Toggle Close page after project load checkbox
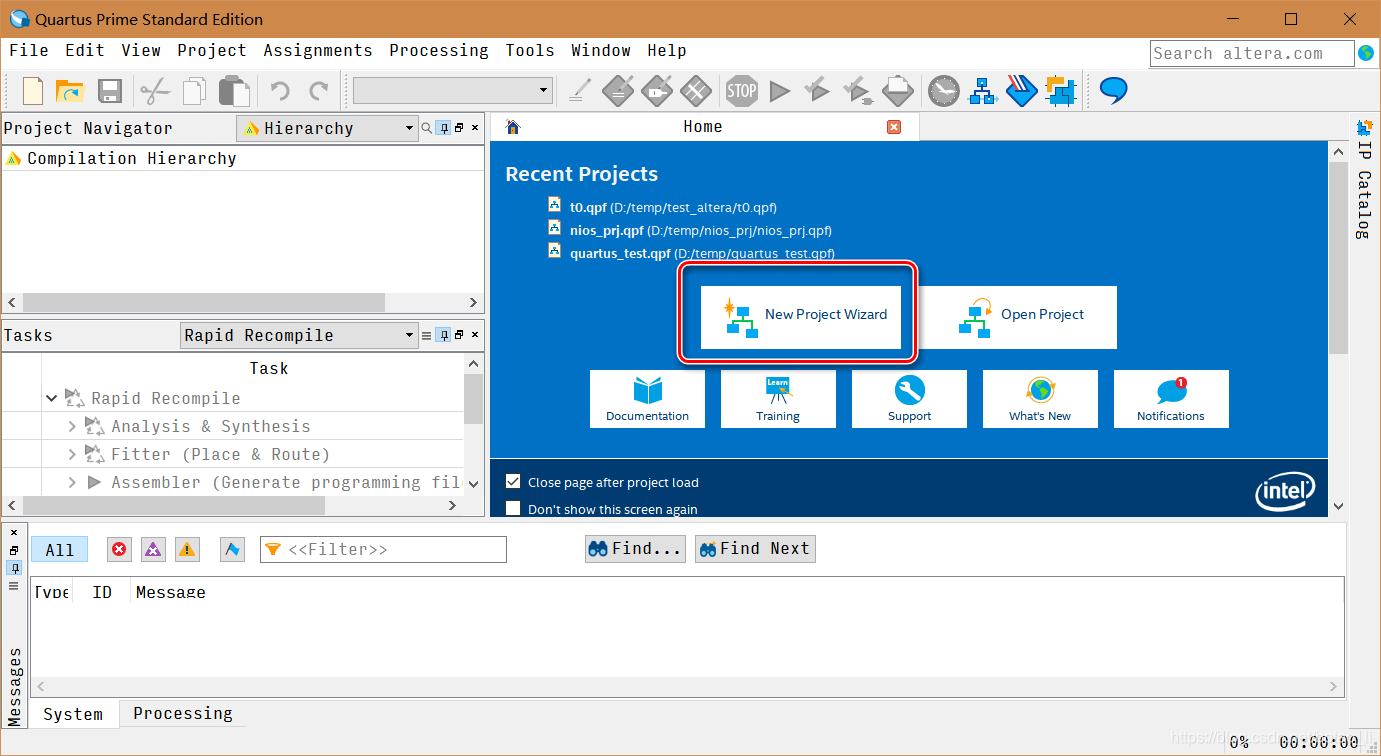Image resolution: width=1381 pixels, height=756 pixels. click(513, 481)
